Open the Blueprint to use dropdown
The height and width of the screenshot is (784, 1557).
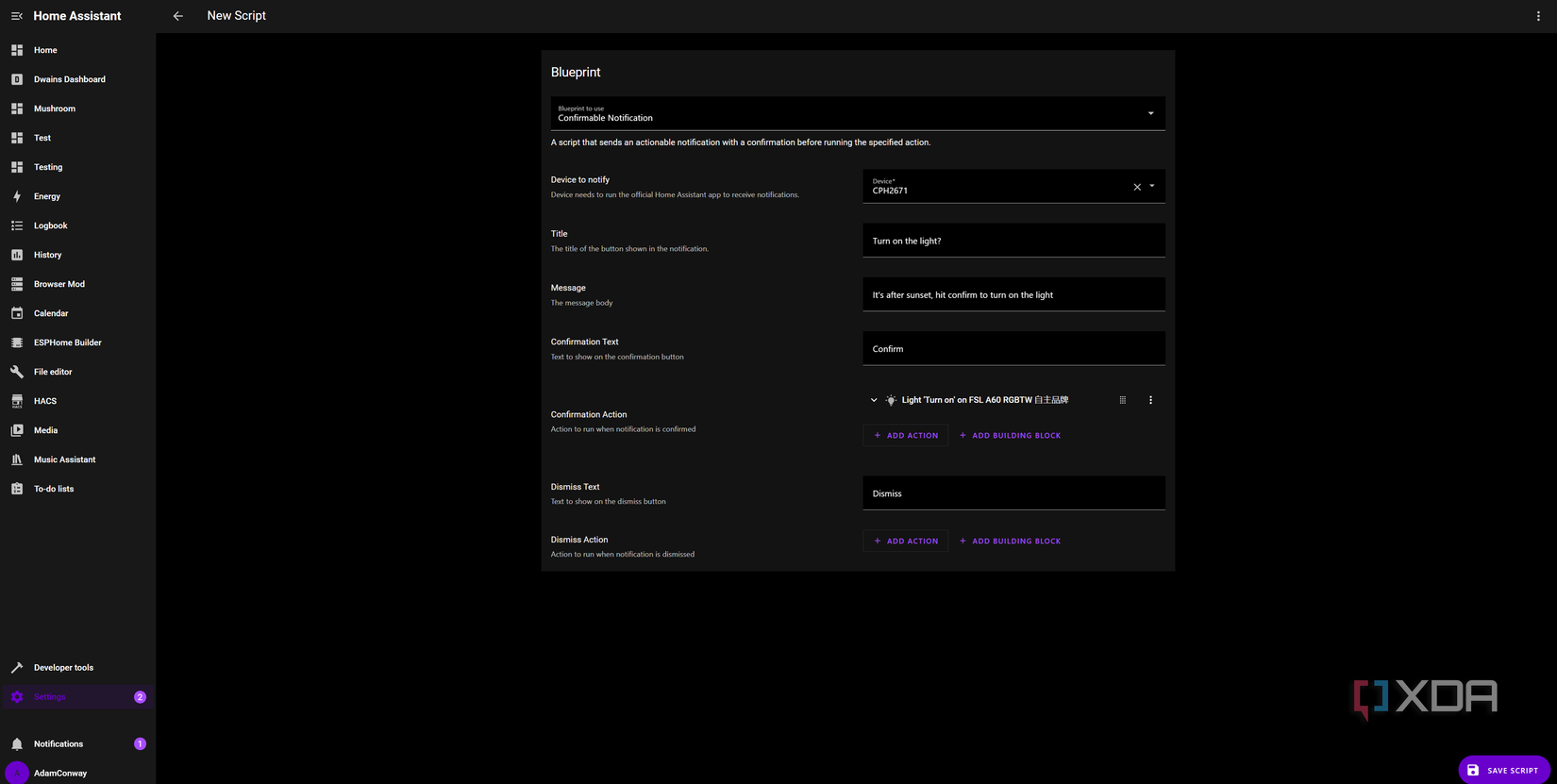click(858, 113)
